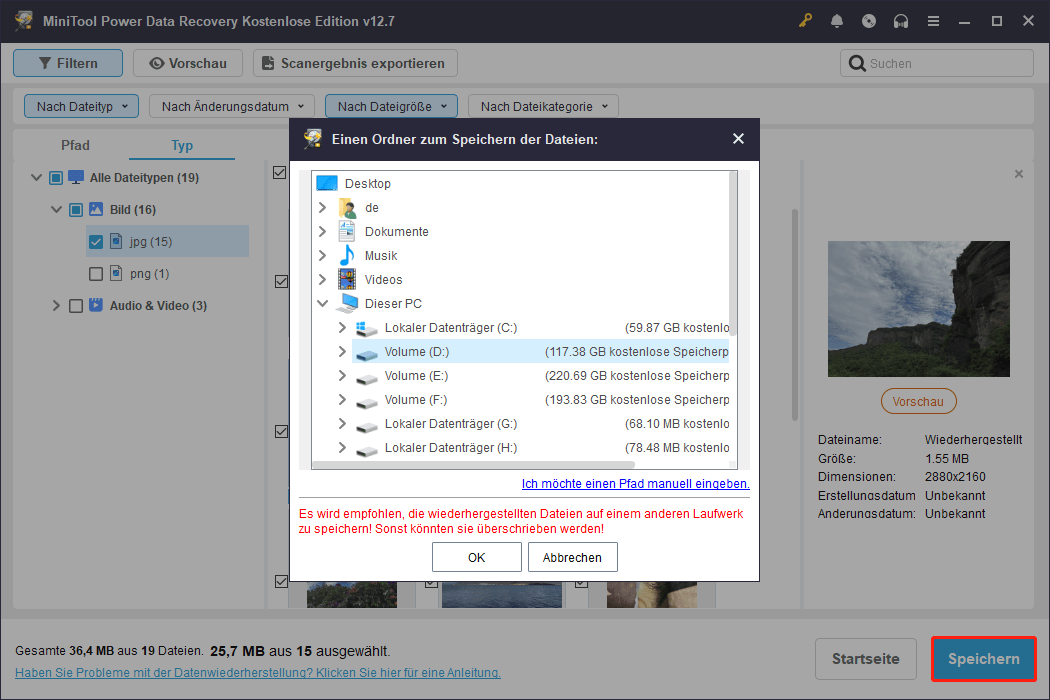This screenshot has height=700, width=1050.
Task: Open the Nach Dateityp dropdown
Action: [81, 106]
